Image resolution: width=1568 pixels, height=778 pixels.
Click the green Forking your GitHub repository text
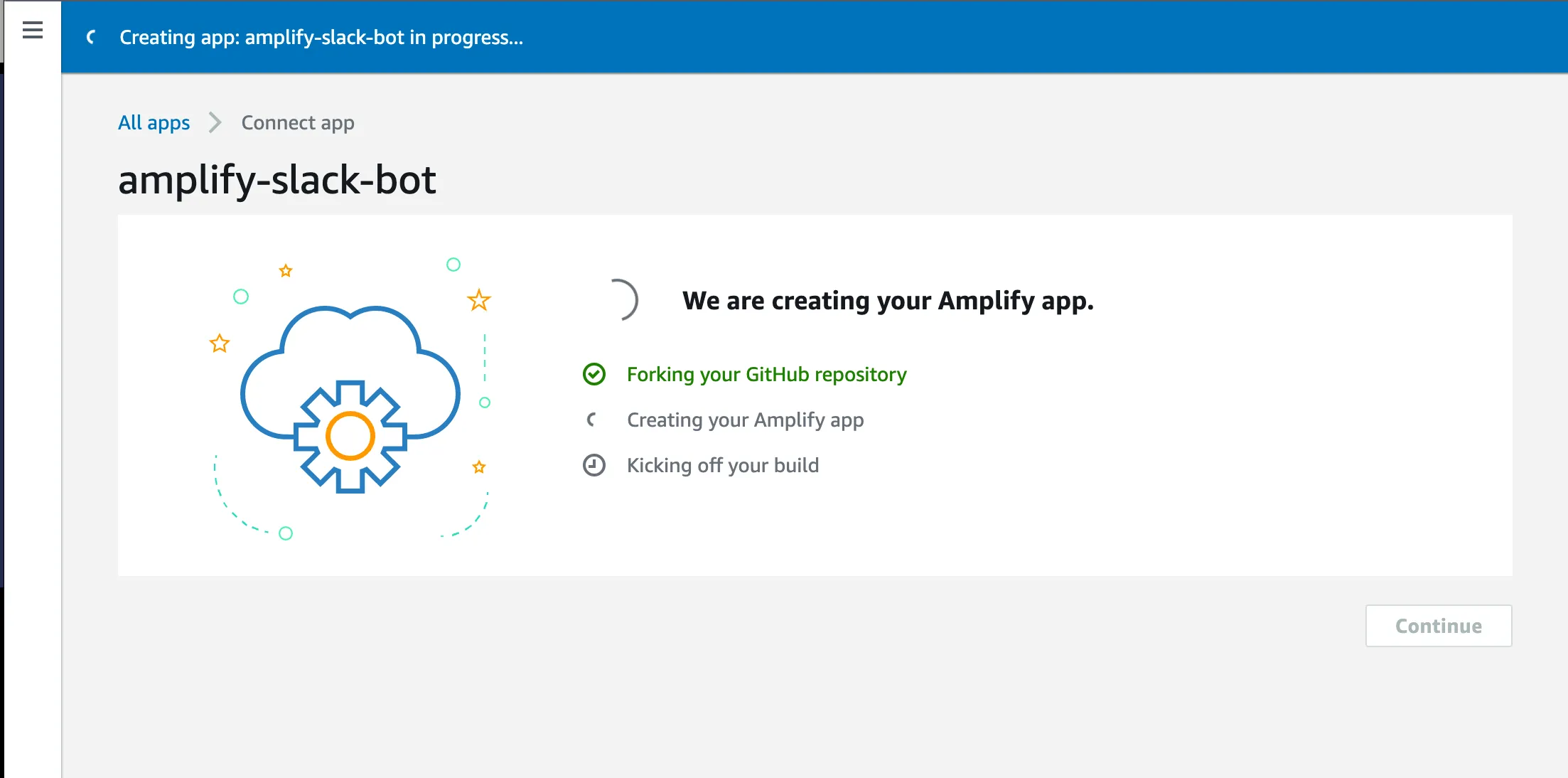766,374
